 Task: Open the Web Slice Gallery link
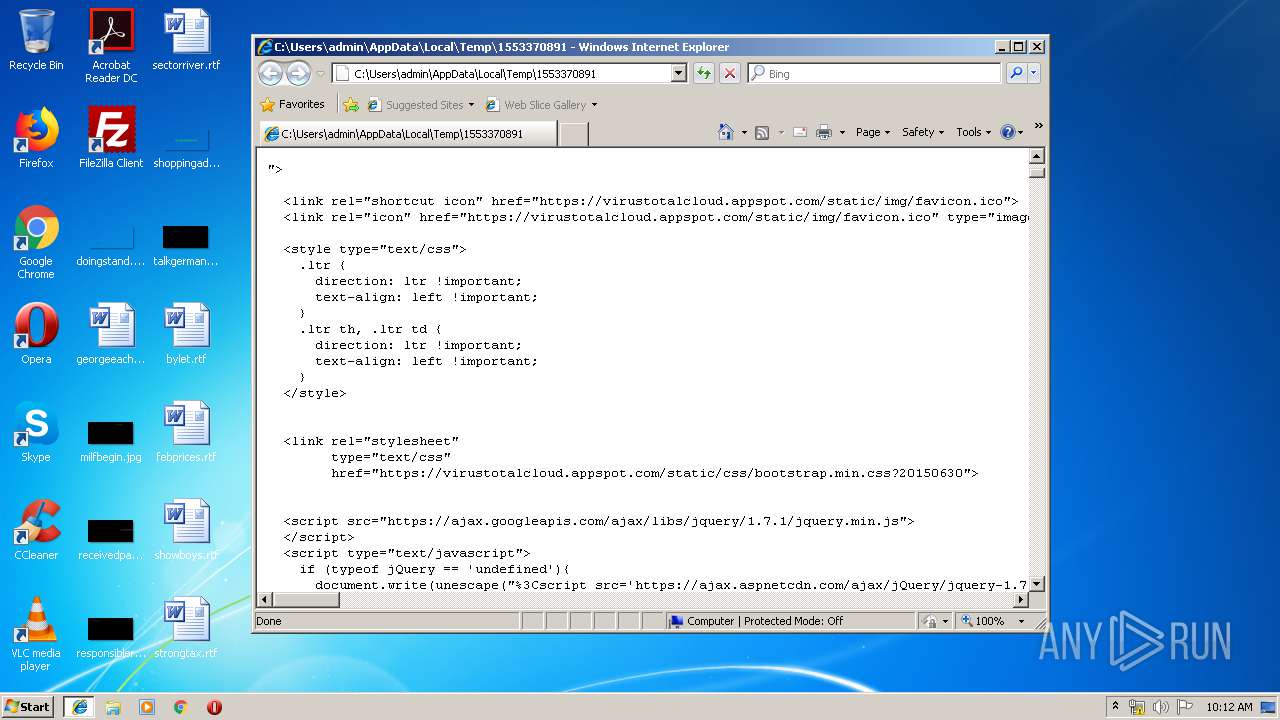(x=541, y=104)
